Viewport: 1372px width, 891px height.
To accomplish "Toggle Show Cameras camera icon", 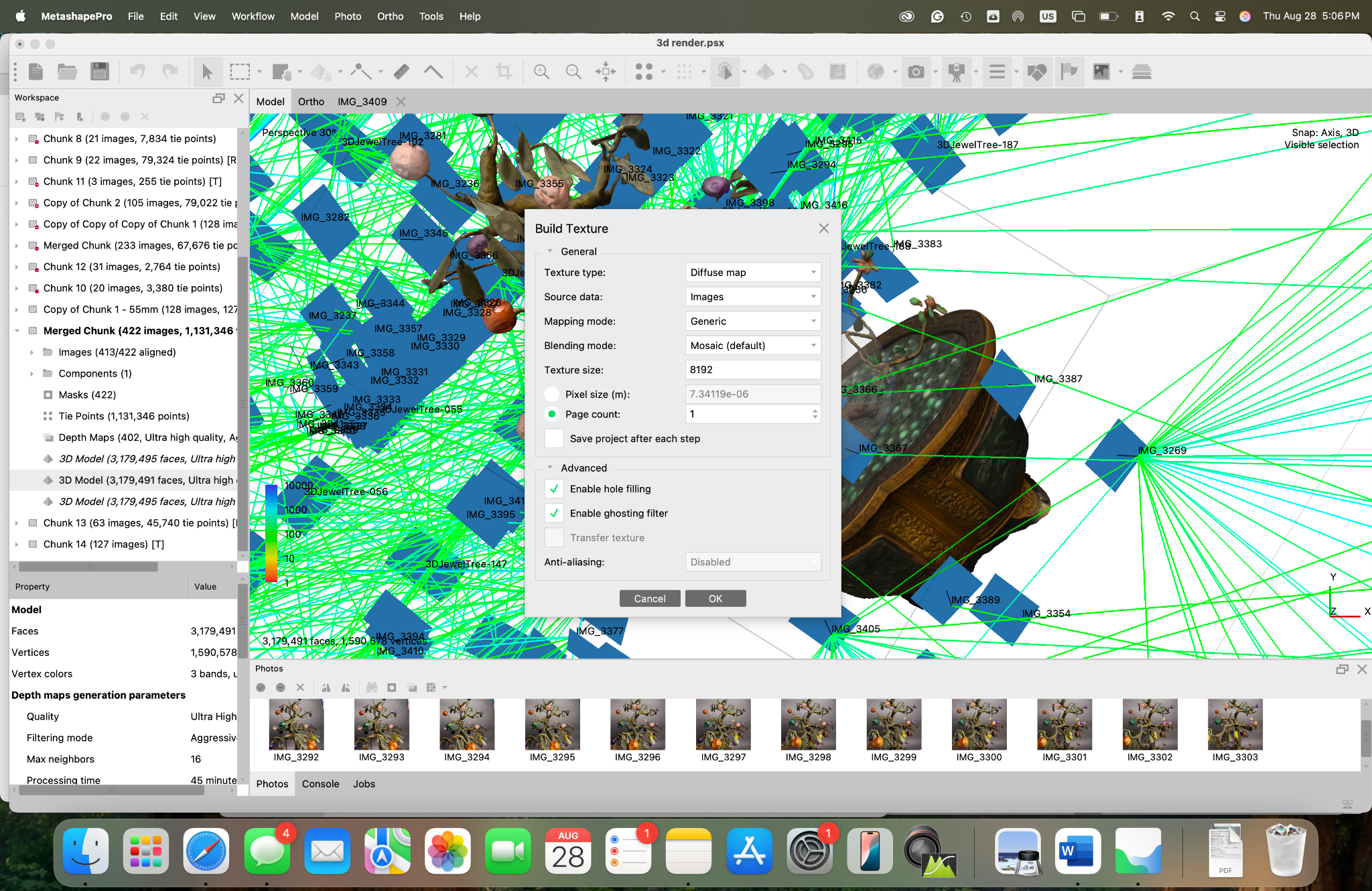I will (916, 72).
